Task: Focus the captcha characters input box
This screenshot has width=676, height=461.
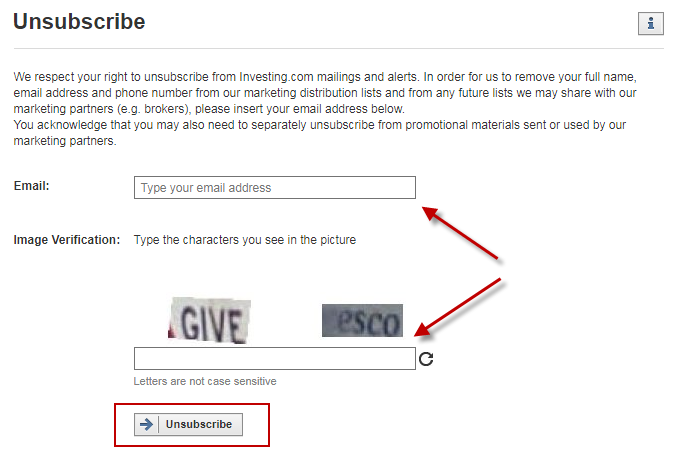Action: pyautogui.click(x=275, y=358)
